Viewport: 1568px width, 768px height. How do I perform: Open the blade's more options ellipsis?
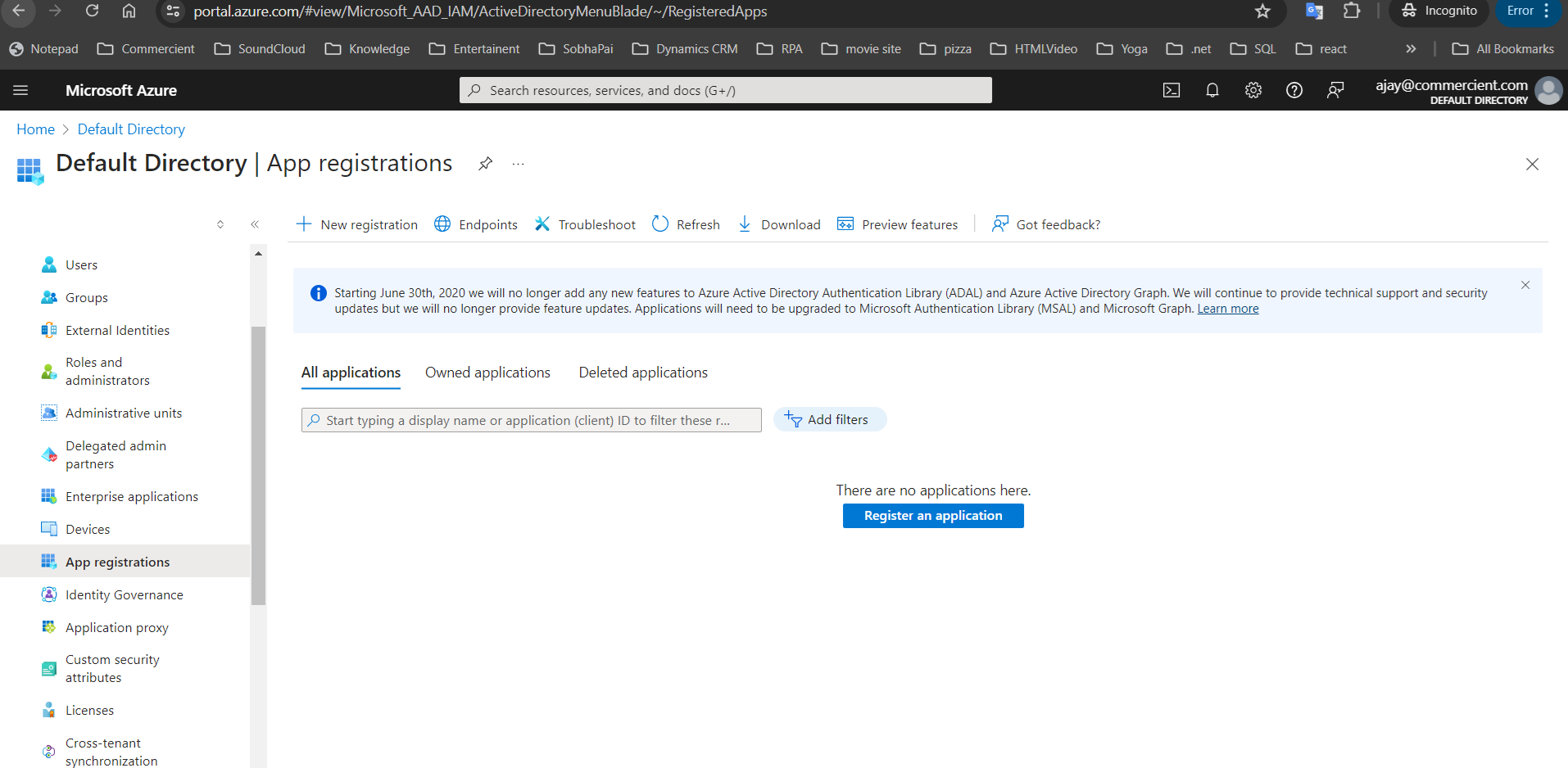point(518,164)
